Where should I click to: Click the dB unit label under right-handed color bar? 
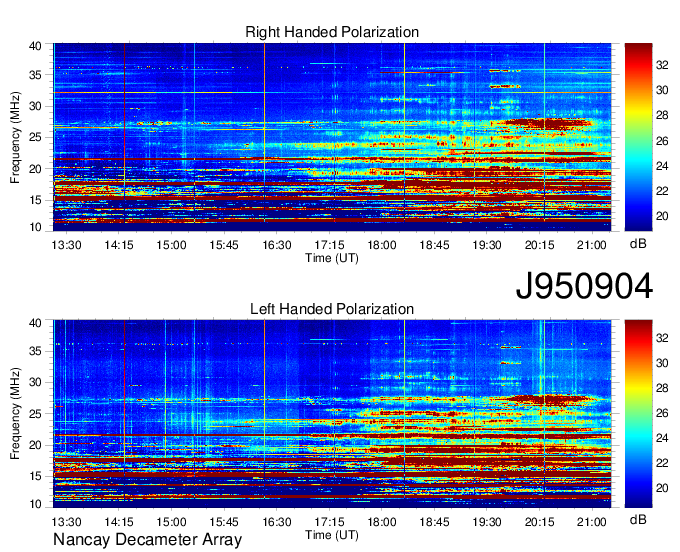[x=638, y=244]
